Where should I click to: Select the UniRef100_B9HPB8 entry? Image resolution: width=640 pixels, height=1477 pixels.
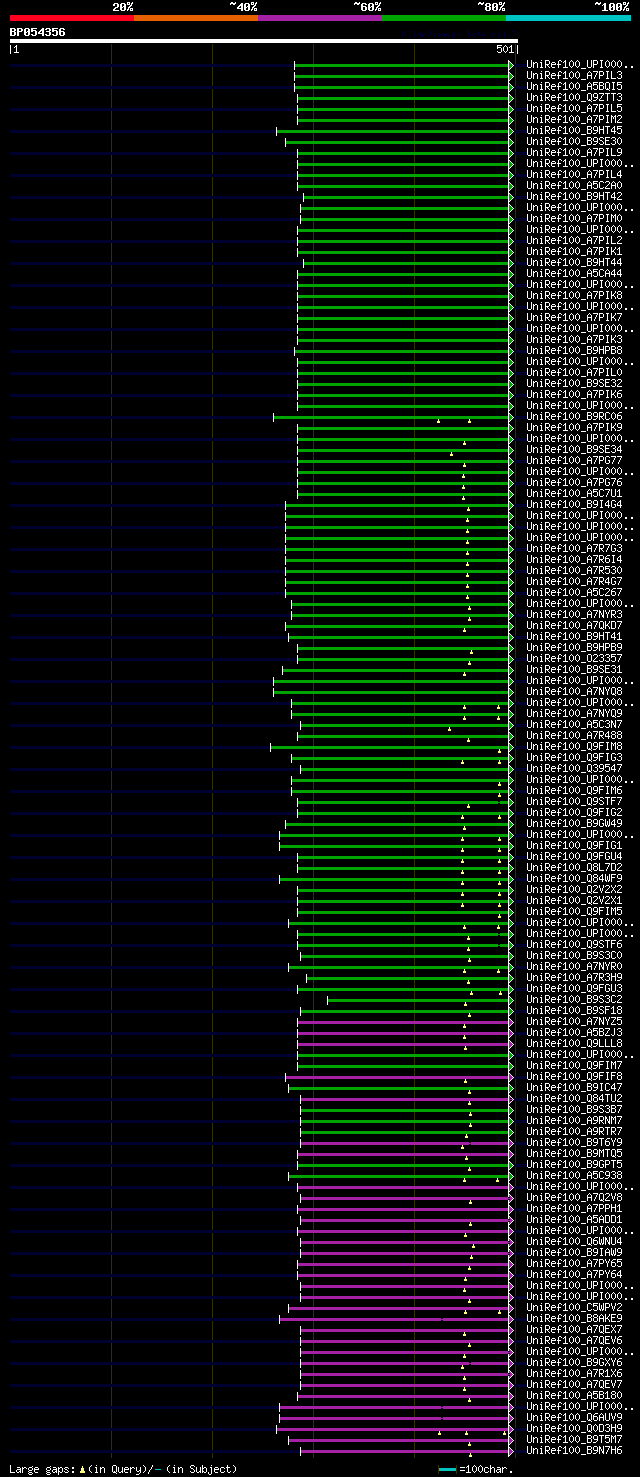coord(574,350)
